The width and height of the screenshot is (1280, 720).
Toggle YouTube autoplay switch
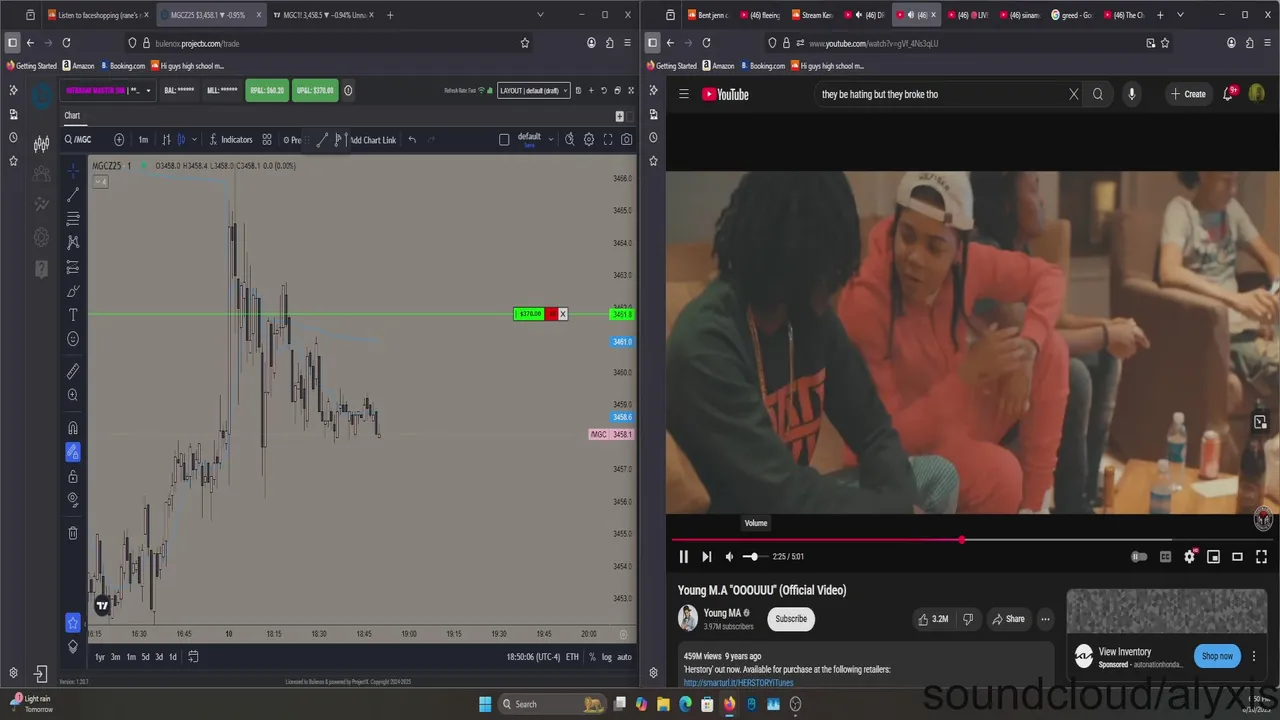point(1139,557)
